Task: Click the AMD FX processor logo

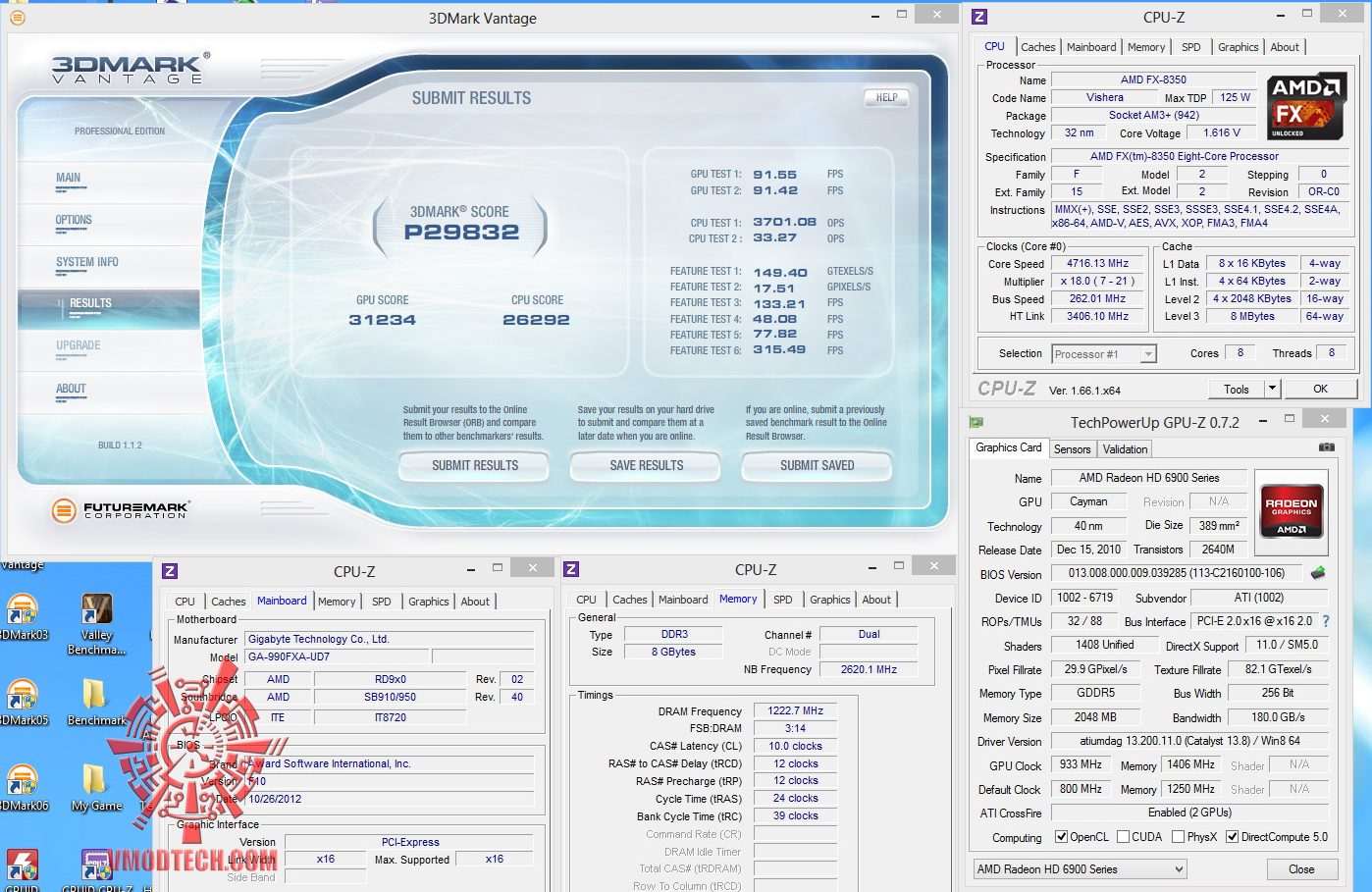Action: coord(1306,107)
